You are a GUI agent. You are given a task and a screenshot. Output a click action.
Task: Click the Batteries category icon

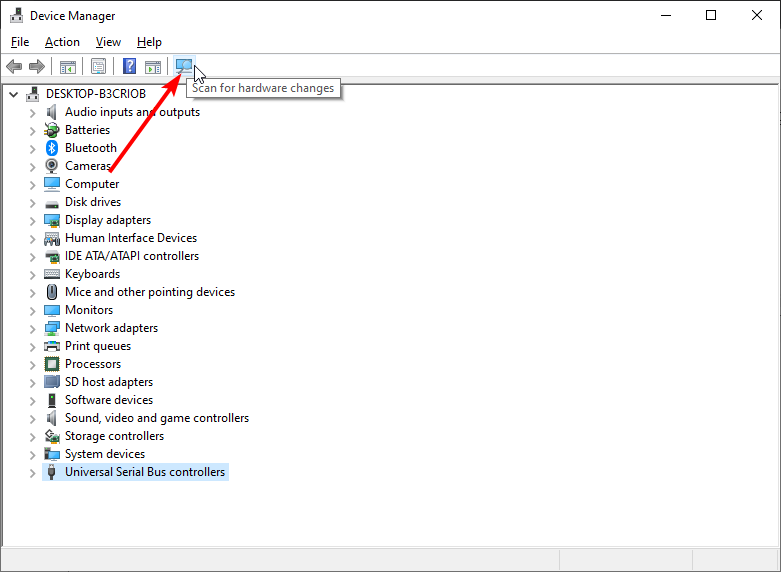click(52, 130)
